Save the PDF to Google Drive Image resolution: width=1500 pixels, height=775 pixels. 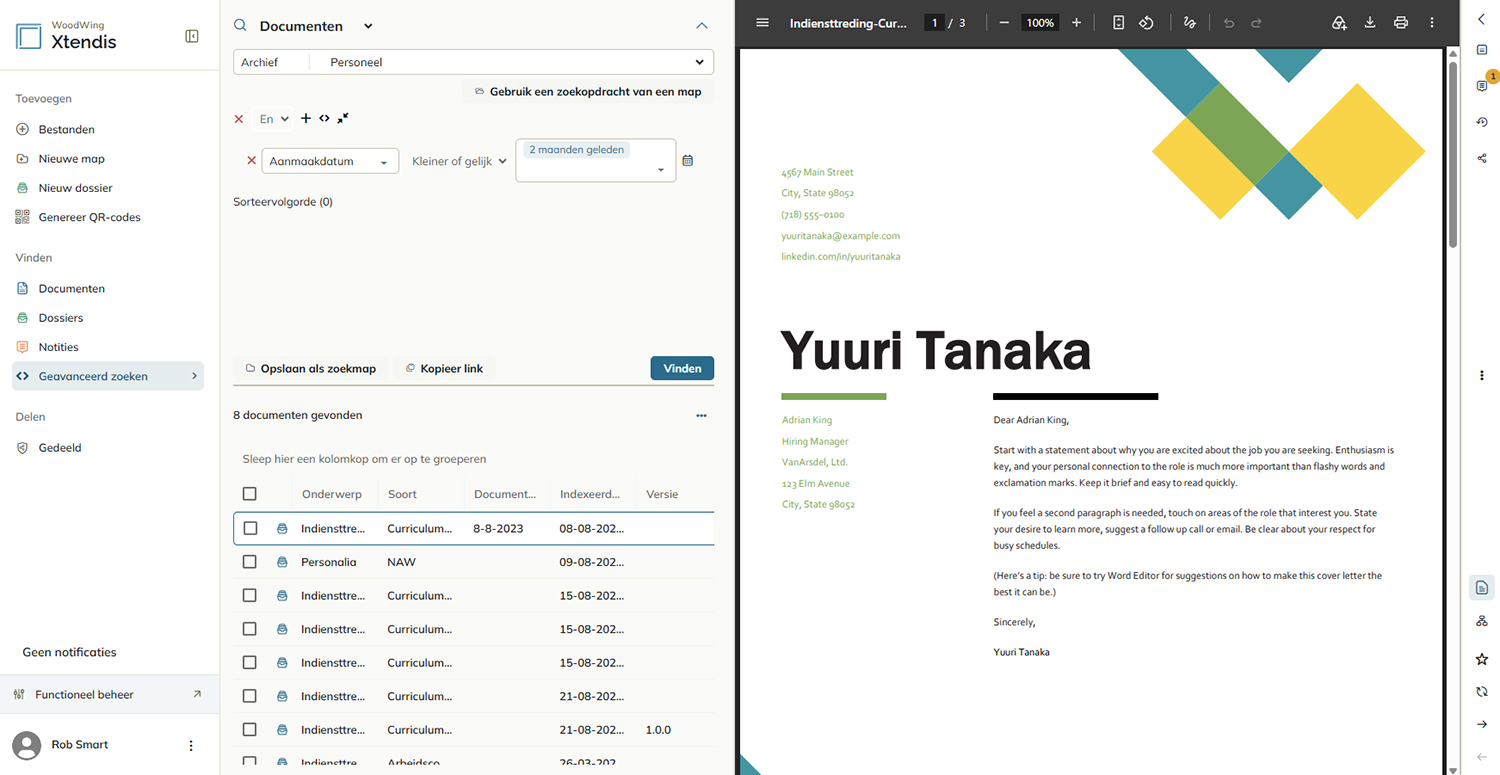(x=1339, y=22)
